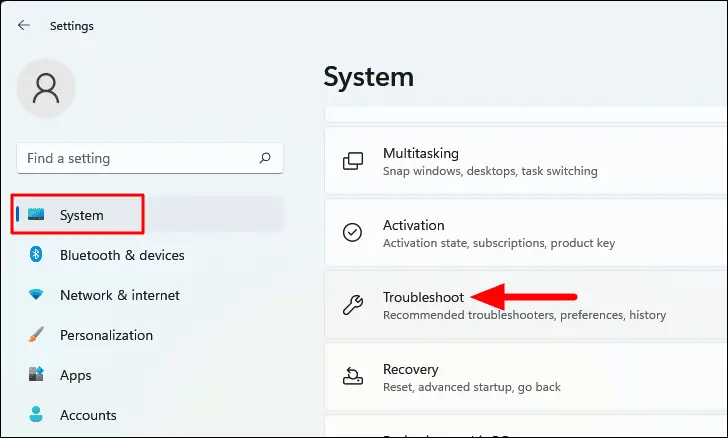
Task: Open Multitasking settings
Action: (526, 161)
